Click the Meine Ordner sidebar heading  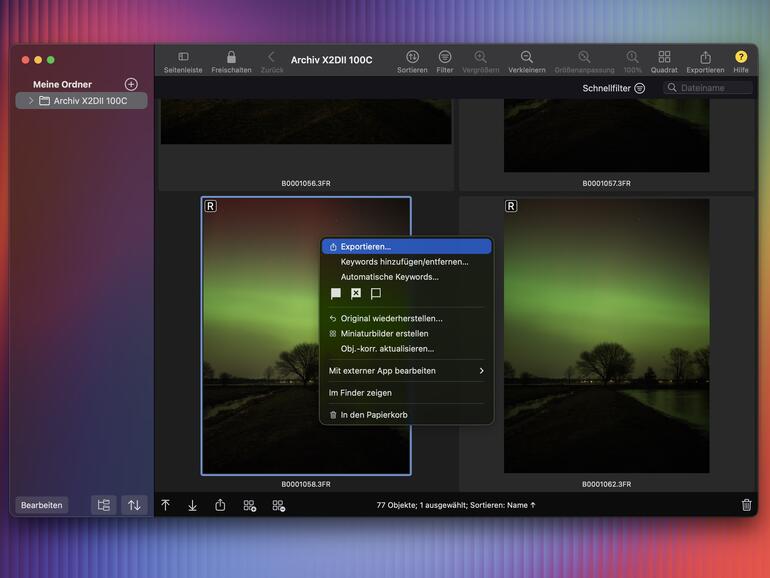point(62,84)
